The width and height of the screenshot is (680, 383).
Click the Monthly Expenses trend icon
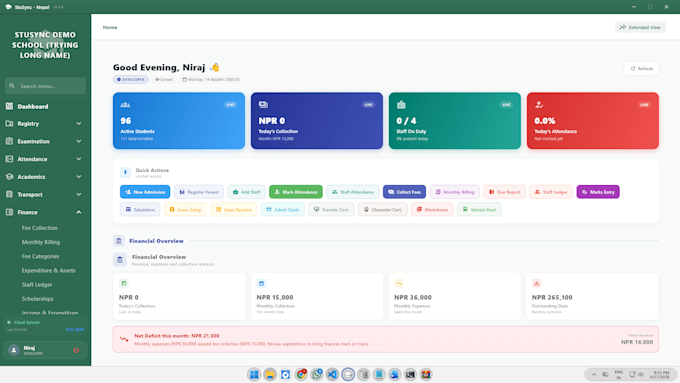click(x=399, y=283)
